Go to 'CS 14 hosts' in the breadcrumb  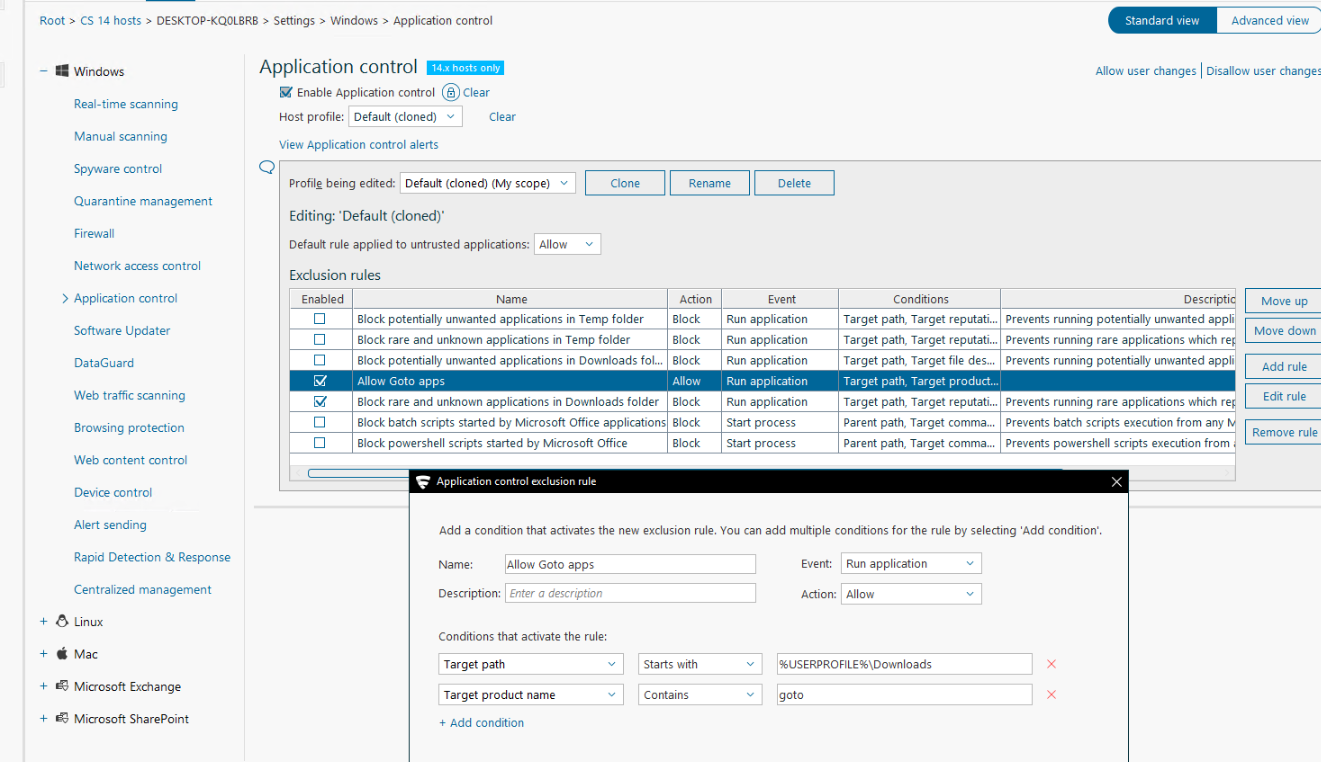tap(110, 21)
